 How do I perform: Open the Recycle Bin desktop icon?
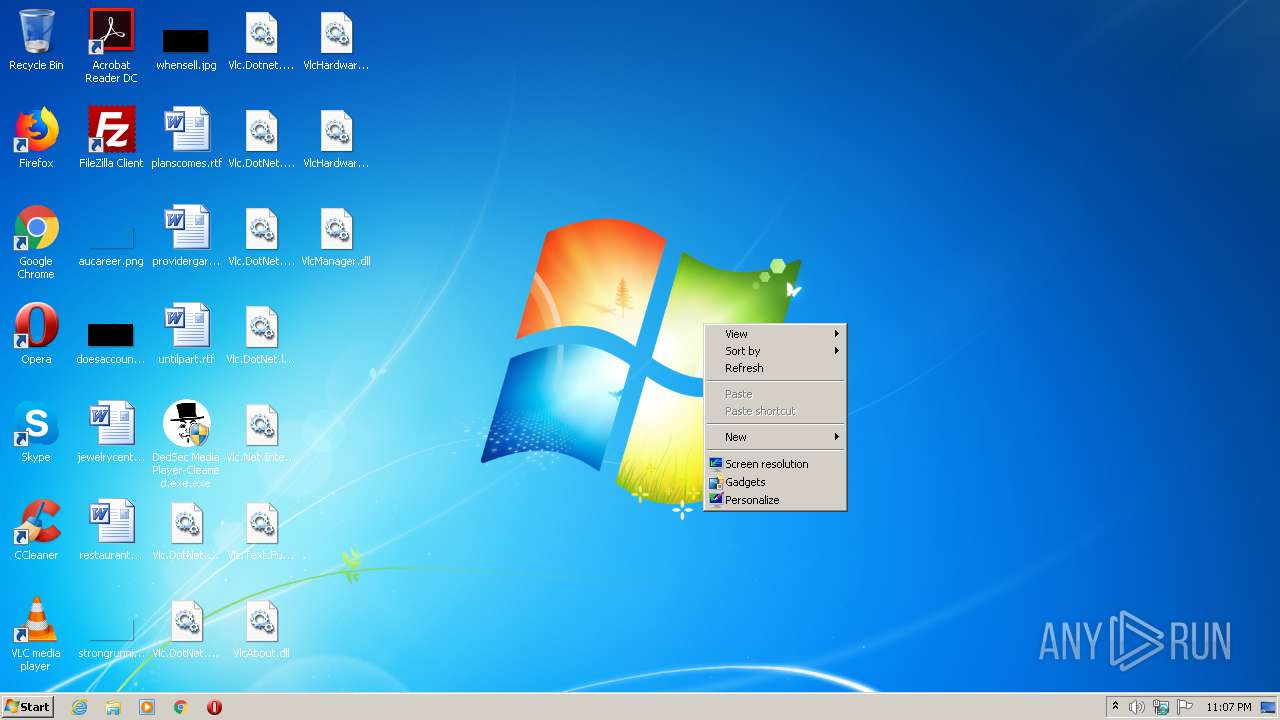tap(36, 40)
